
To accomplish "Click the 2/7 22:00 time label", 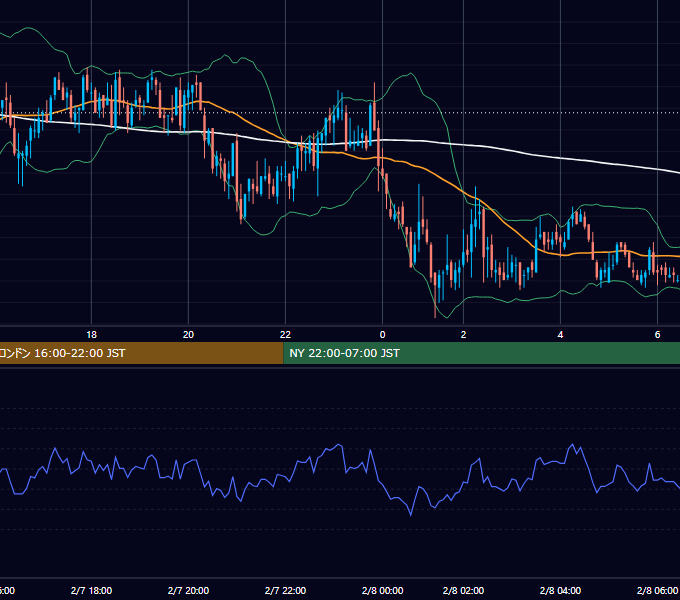I will click(x=285, y=590).
